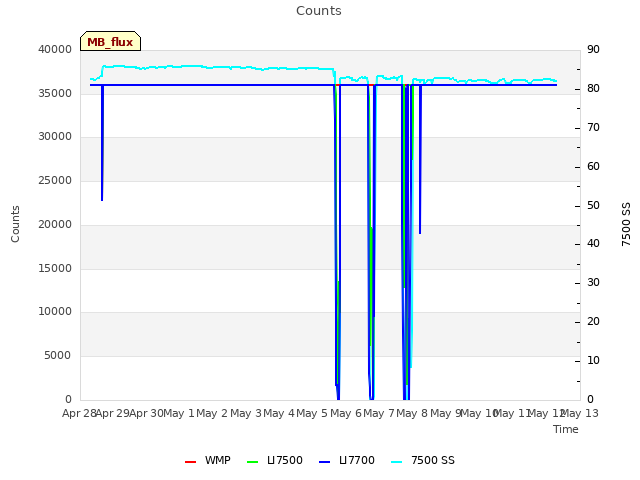Click the LI7700 dip after May 8
This screenshot has width=640, height=480.
[420, 159]
